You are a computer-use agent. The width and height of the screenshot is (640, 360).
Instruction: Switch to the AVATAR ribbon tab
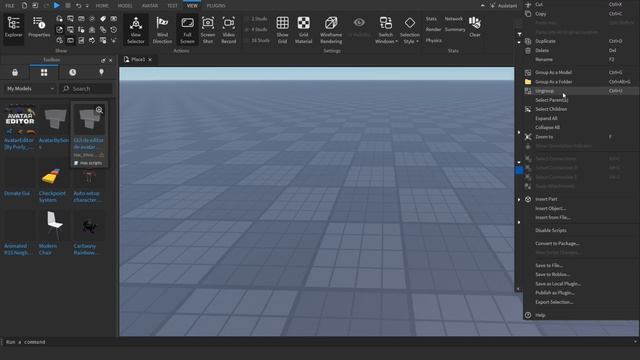[x=150, y=6]
